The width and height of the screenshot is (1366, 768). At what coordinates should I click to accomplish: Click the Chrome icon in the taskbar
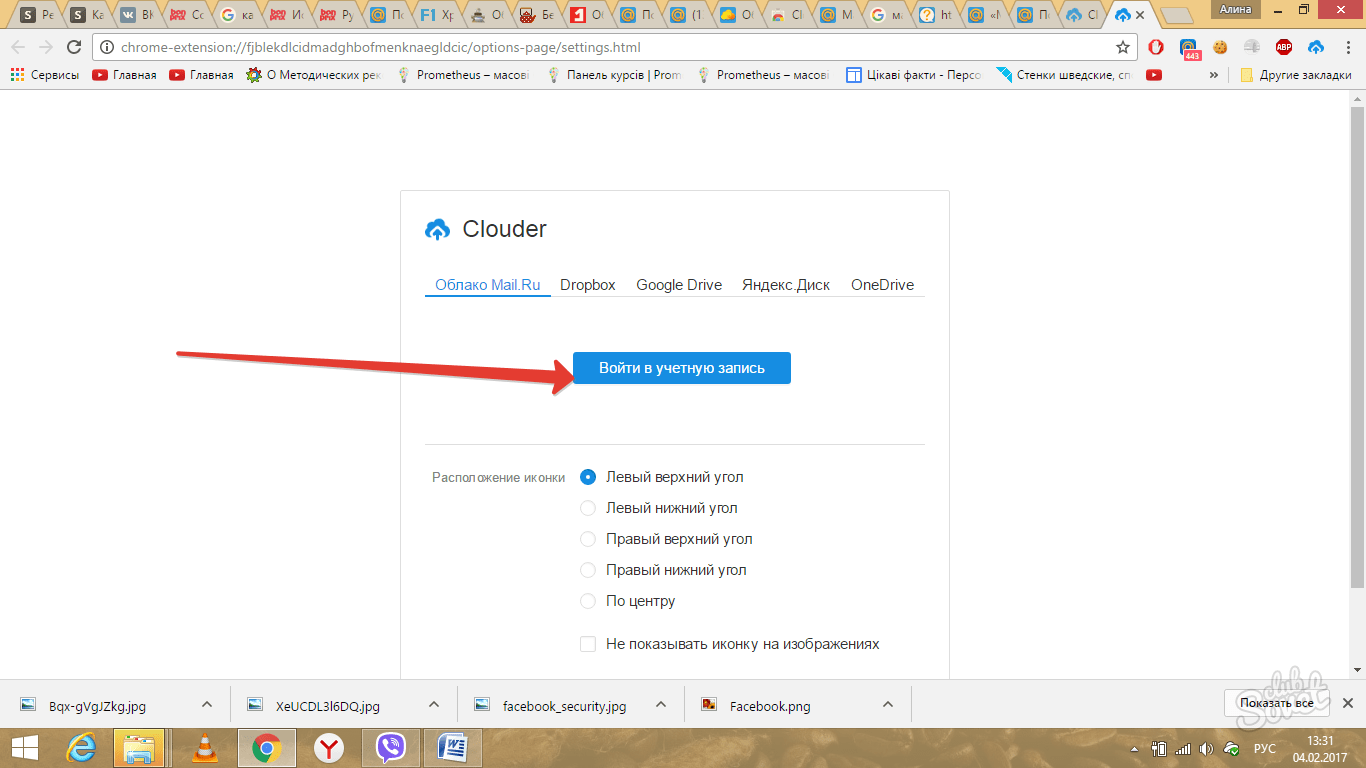coord(265,747)
